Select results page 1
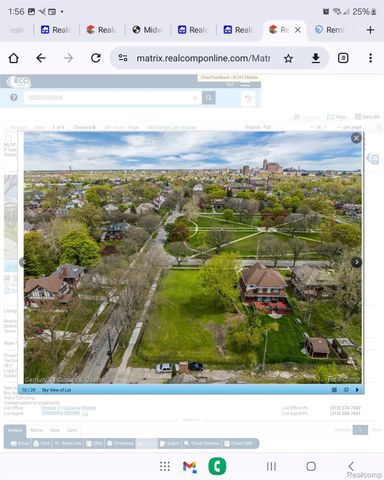This screenshot has width=384, height=480. click(x=360, y=430)
